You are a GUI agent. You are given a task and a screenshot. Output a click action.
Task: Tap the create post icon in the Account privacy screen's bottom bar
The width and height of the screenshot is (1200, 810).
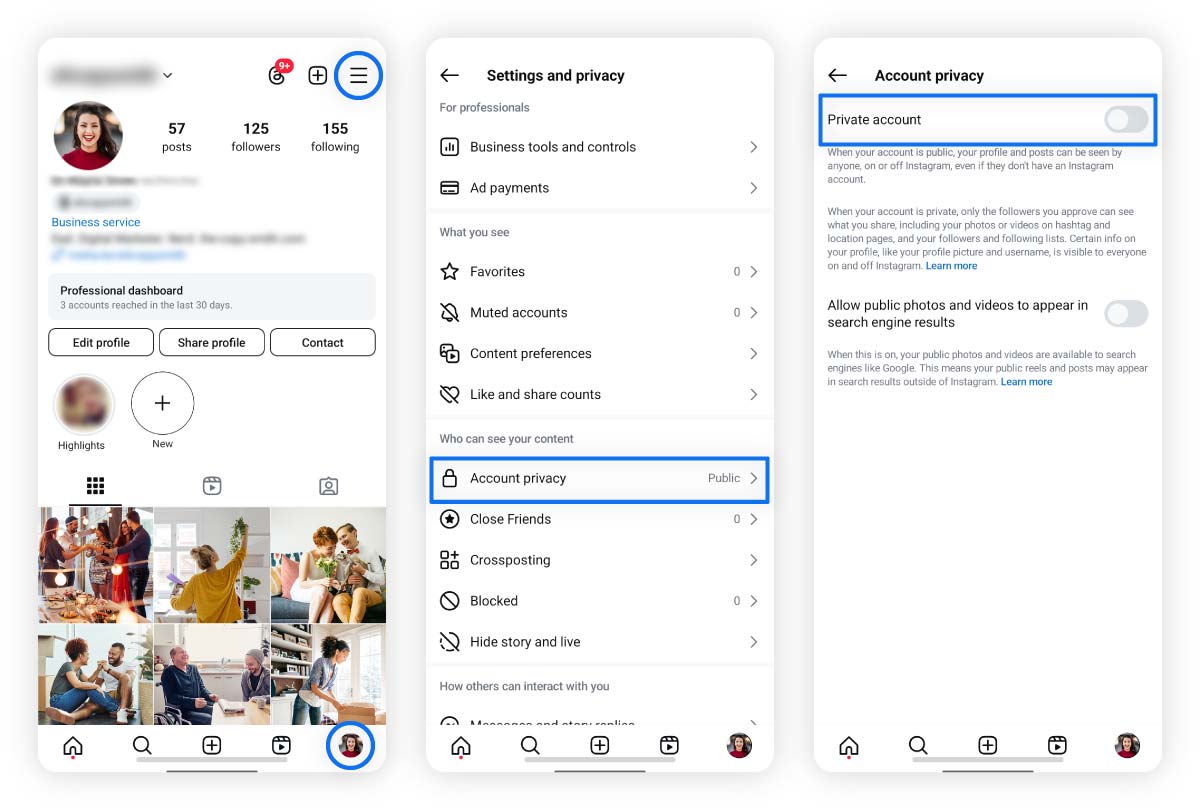point(988,745)
